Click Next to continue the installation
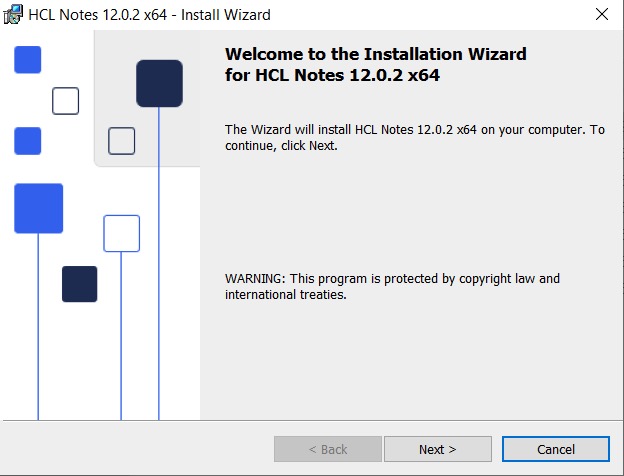This screenshot has height=476, width=624. point(437,449)
